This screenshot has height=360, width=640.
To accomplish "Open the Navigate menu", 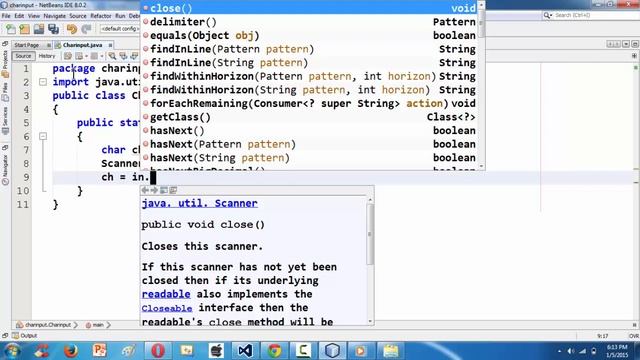I will (x=55, y=16).
